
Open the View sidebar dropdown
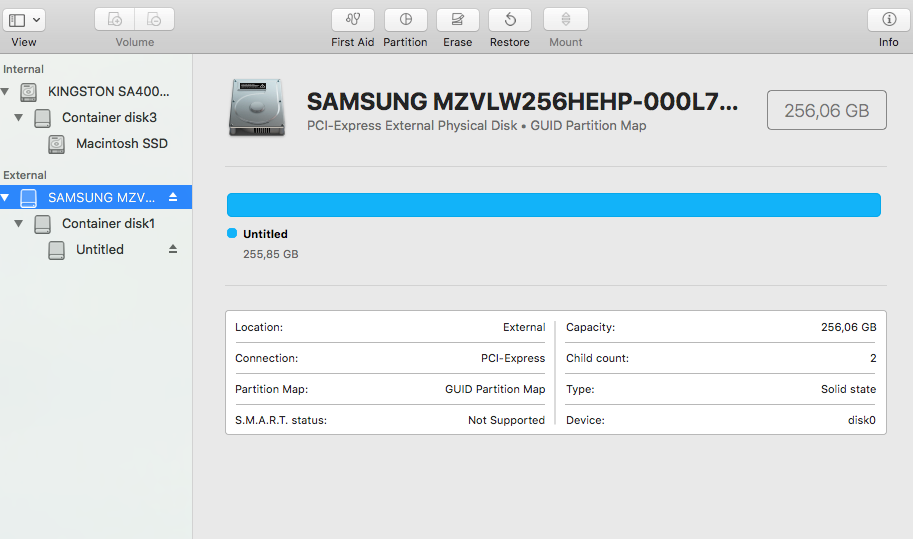[24, 20]
